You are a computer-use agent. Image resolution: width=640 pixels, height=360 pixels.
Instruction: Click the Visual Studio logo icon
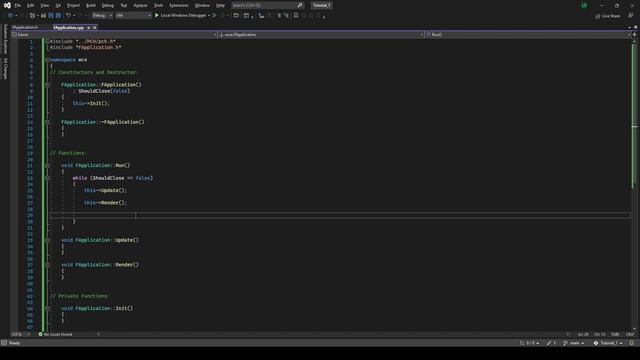coord(7,5)
